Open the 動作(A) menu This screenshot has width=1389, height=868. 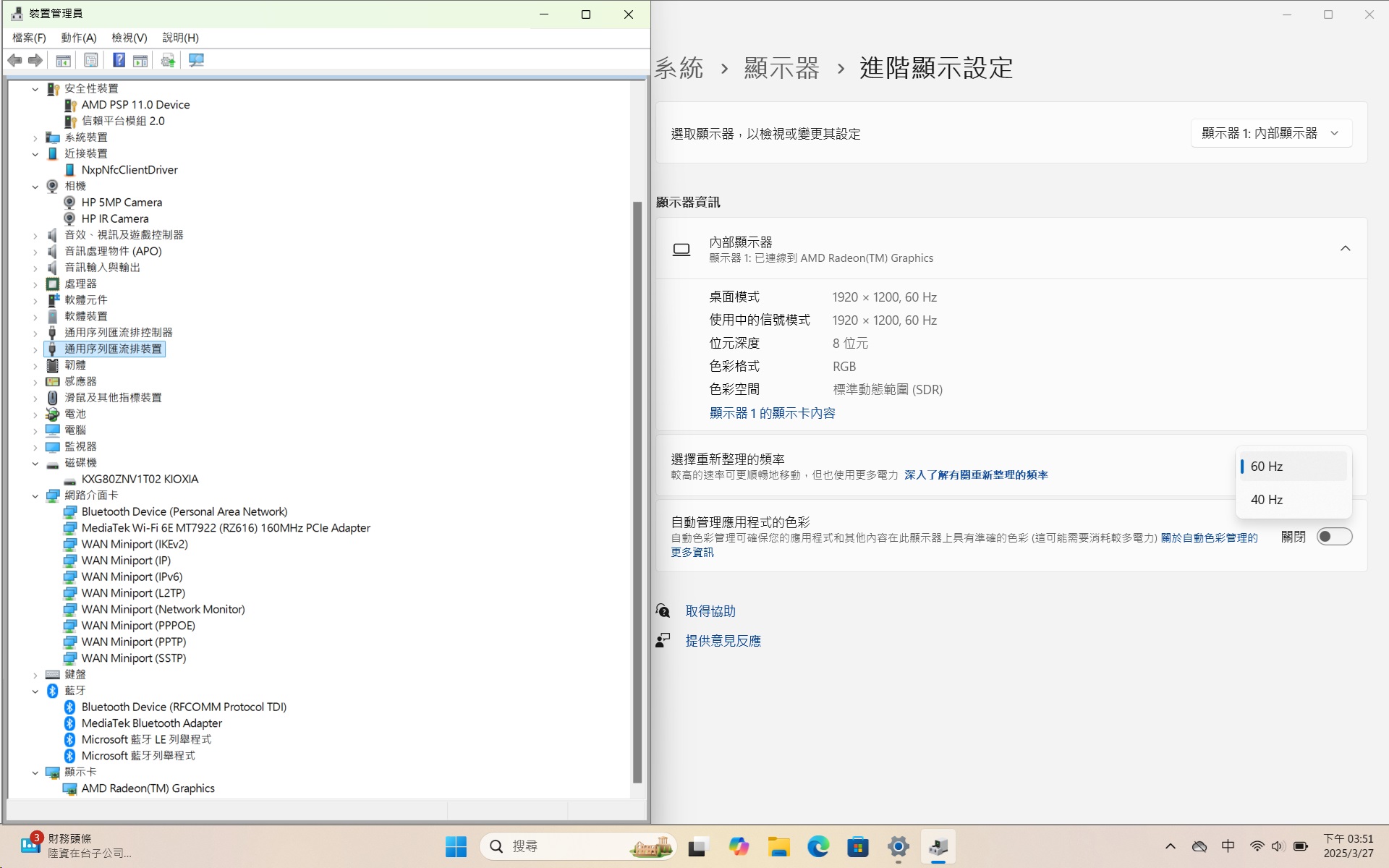(79, 38)
